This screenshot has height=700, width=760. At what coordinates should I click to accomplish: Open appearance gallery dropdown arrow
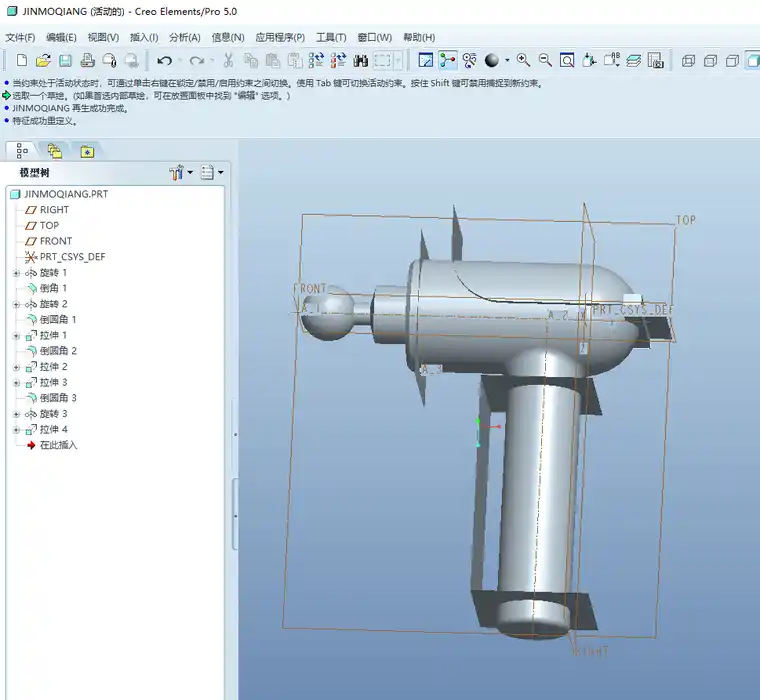coord(507,61)
